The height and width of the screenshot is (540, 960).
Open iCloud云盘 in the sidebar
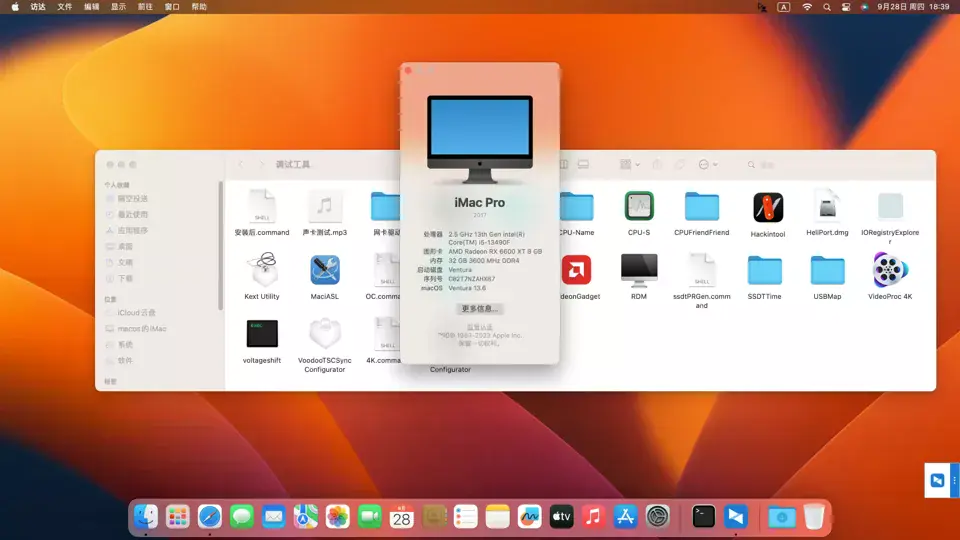(x=136, y=312)
